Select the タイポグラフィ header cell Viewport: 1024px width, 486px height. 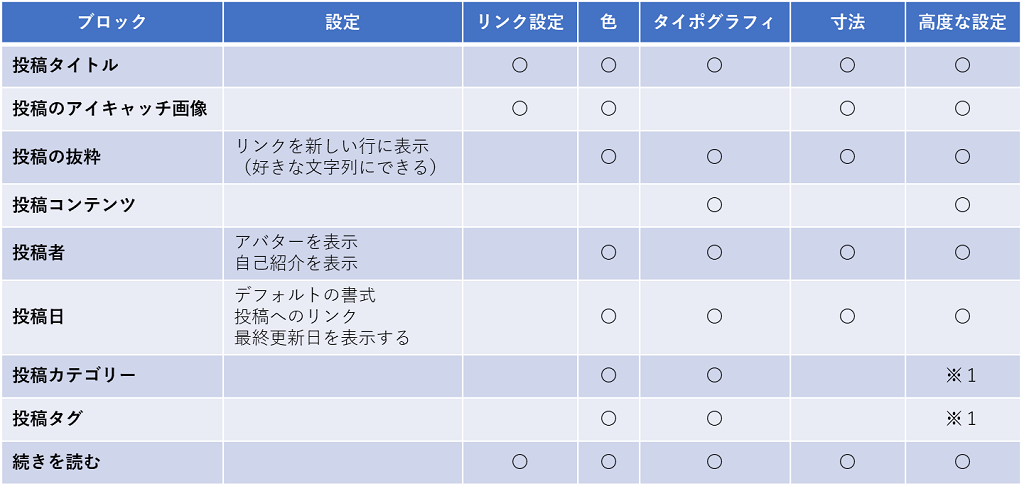[714, 22]
